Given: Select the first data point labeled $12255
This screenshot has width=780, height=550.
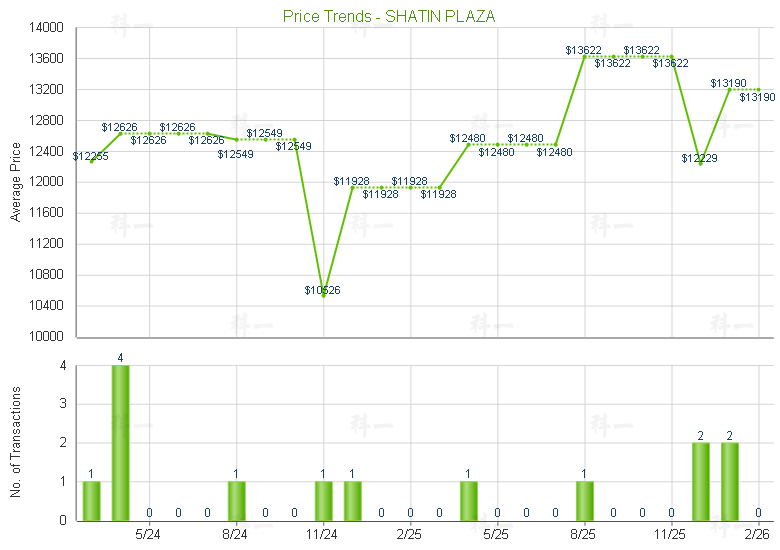Looking at the screenshot, I should click(x=91, y=161).
